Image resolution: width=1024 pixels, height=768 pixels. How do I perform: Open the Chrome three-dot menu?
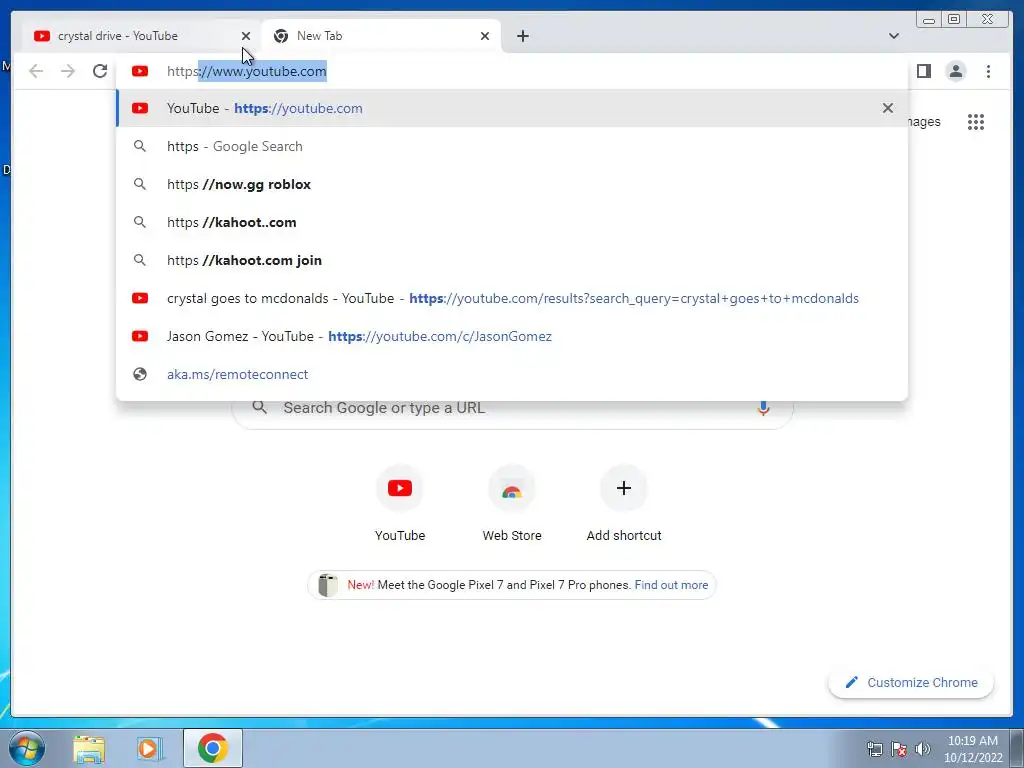[x=988, y=71]
